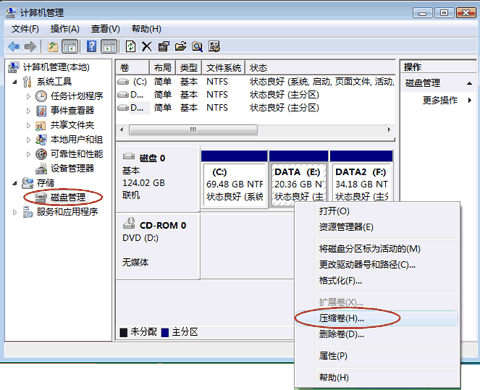Select the (C:) 69.48 GB partition block

[x=234, y=179]
